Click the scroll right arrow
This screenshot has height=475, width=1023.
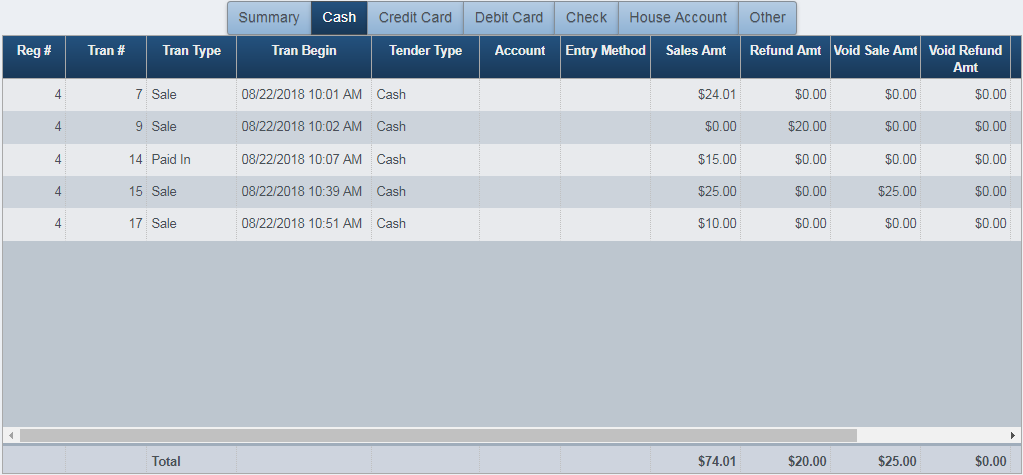(x=1014, y=436)
